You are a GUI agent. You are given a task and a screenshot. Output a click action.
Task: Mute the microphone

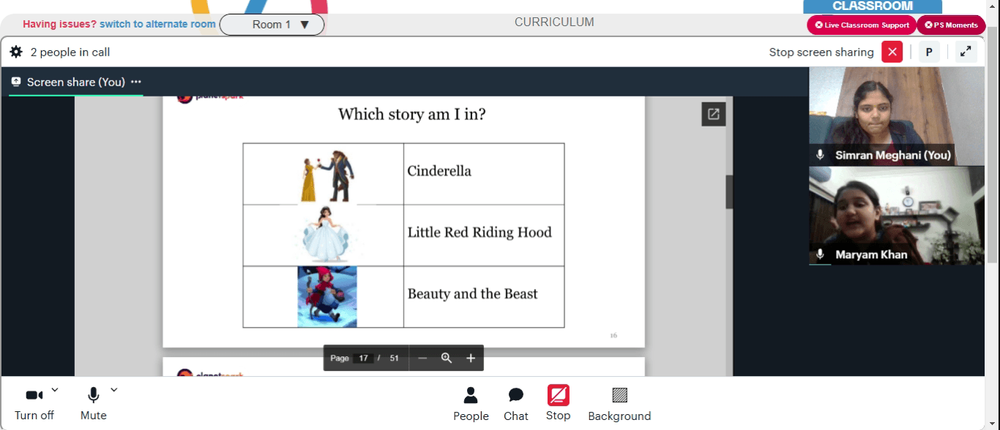[x=93, y=403]
